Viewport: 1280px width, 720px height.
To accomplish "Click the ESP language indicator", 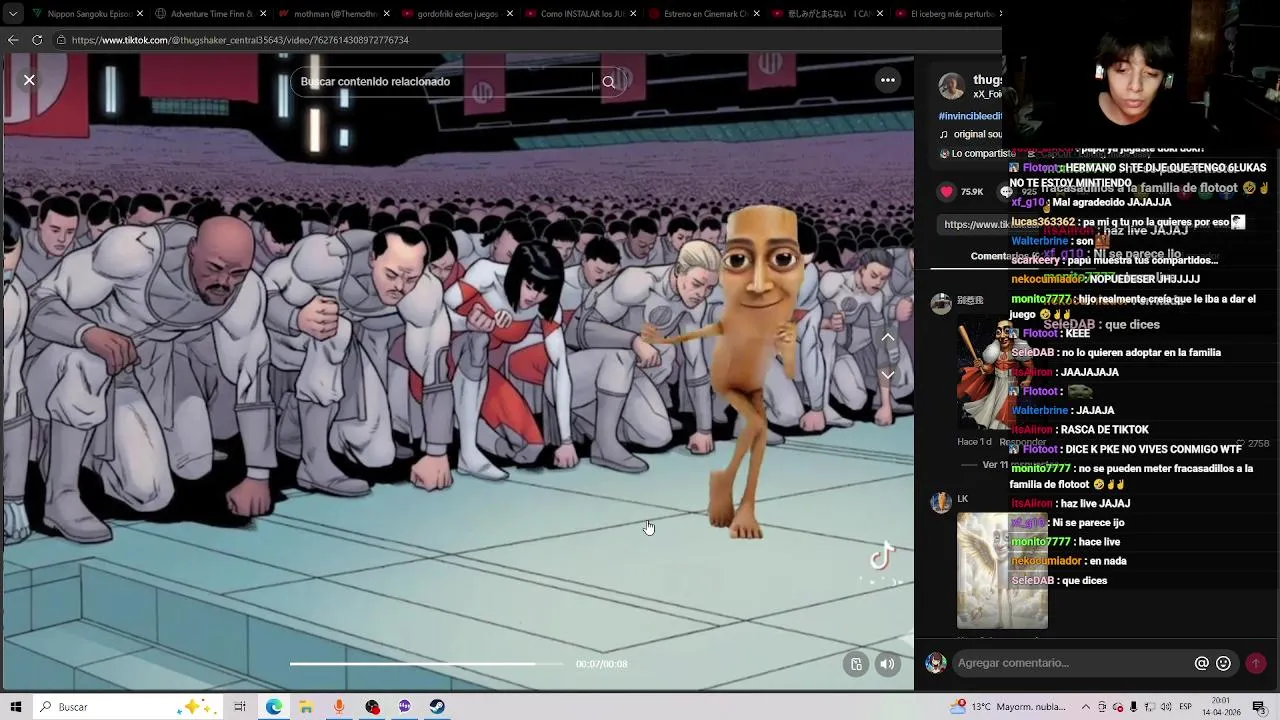I will (x=1185, y=707).
